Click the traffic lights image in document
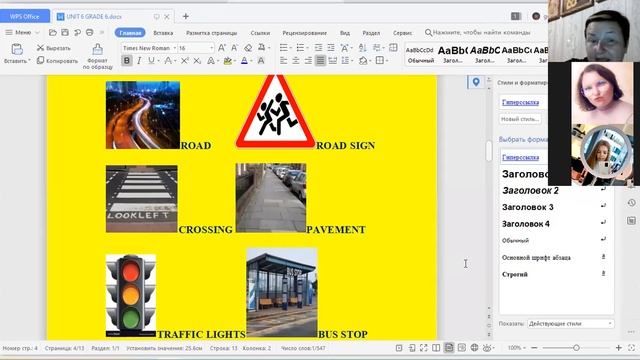 (x=131, y=296)
